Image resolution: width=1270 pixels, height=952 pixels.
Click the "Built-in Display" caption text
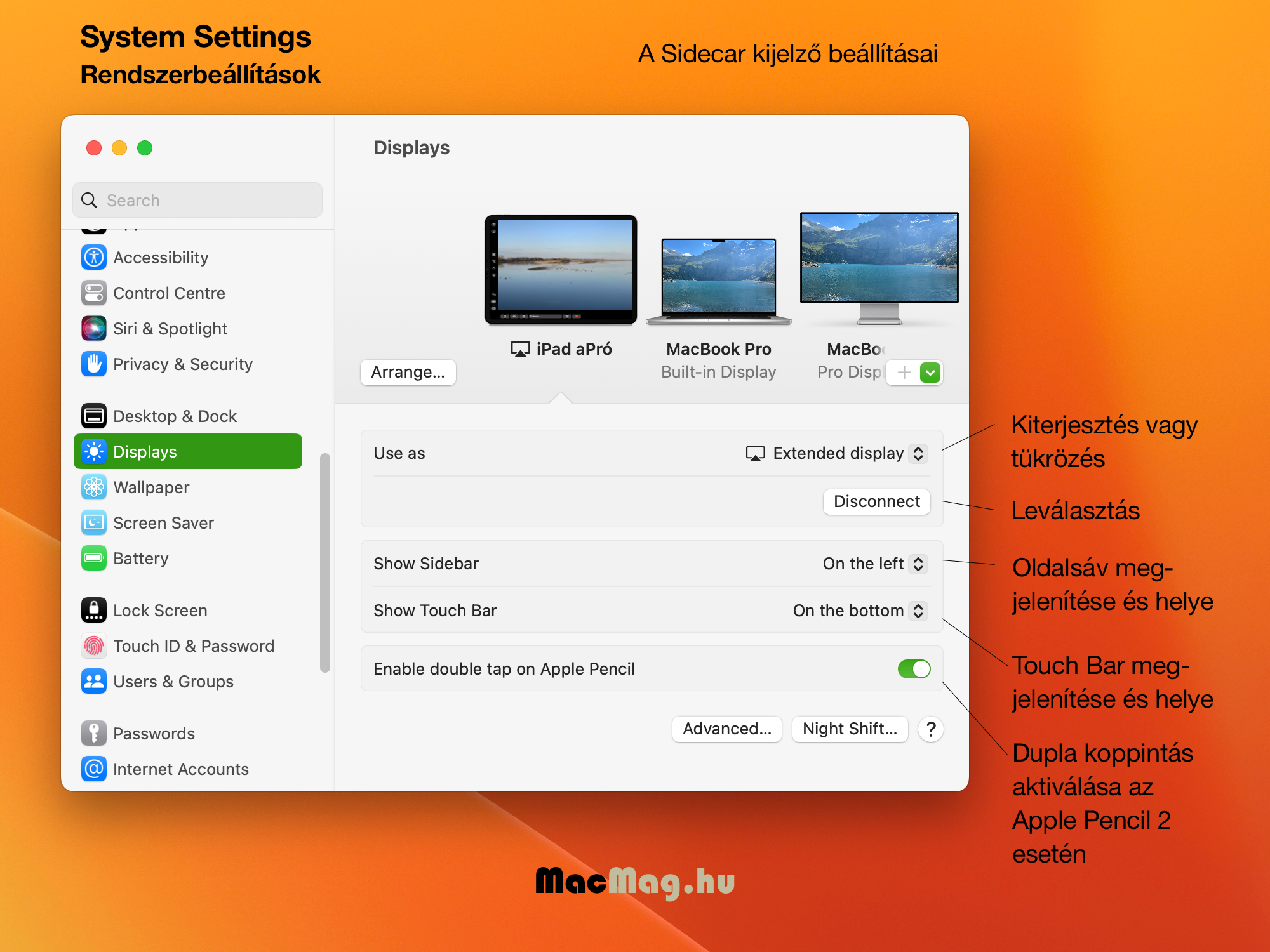tap(719, 372)
